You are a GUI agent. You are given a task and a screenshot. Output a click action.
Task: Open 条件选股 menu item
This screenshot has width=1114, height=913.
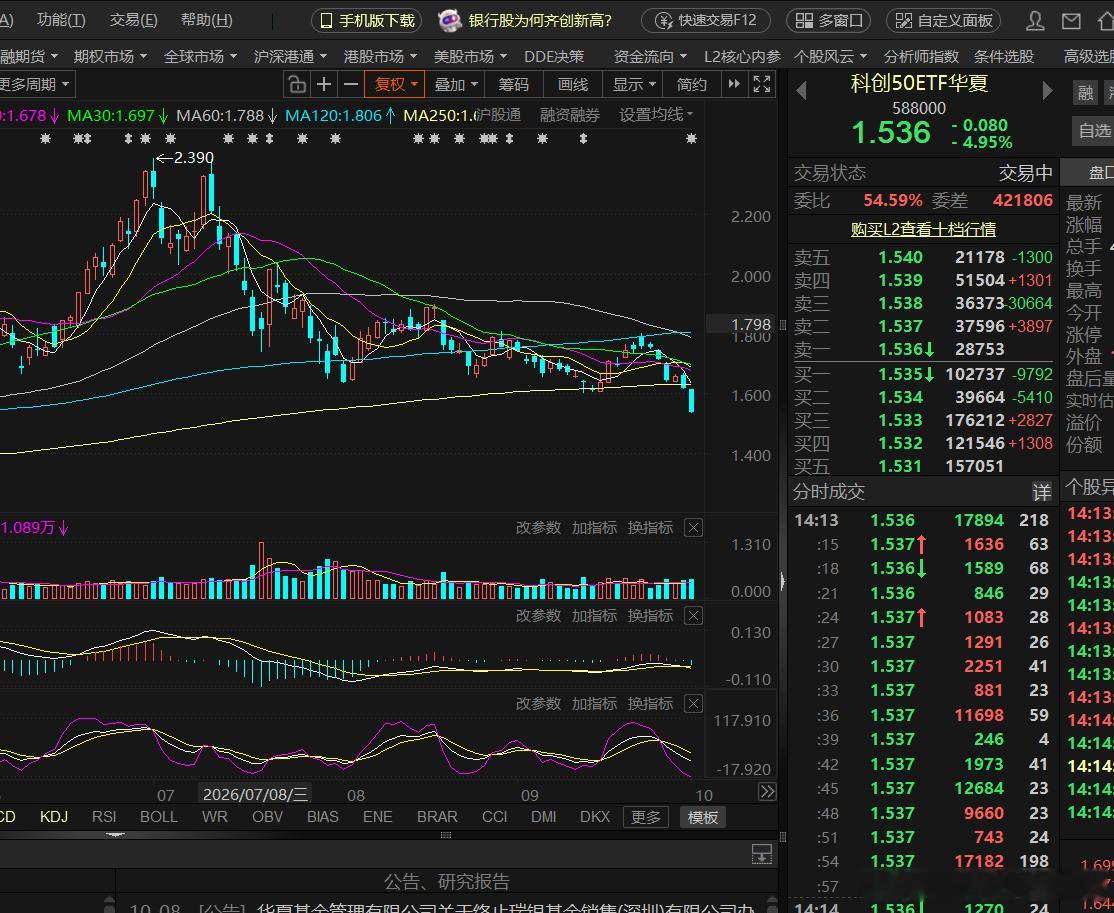(x=1003, y=56)
